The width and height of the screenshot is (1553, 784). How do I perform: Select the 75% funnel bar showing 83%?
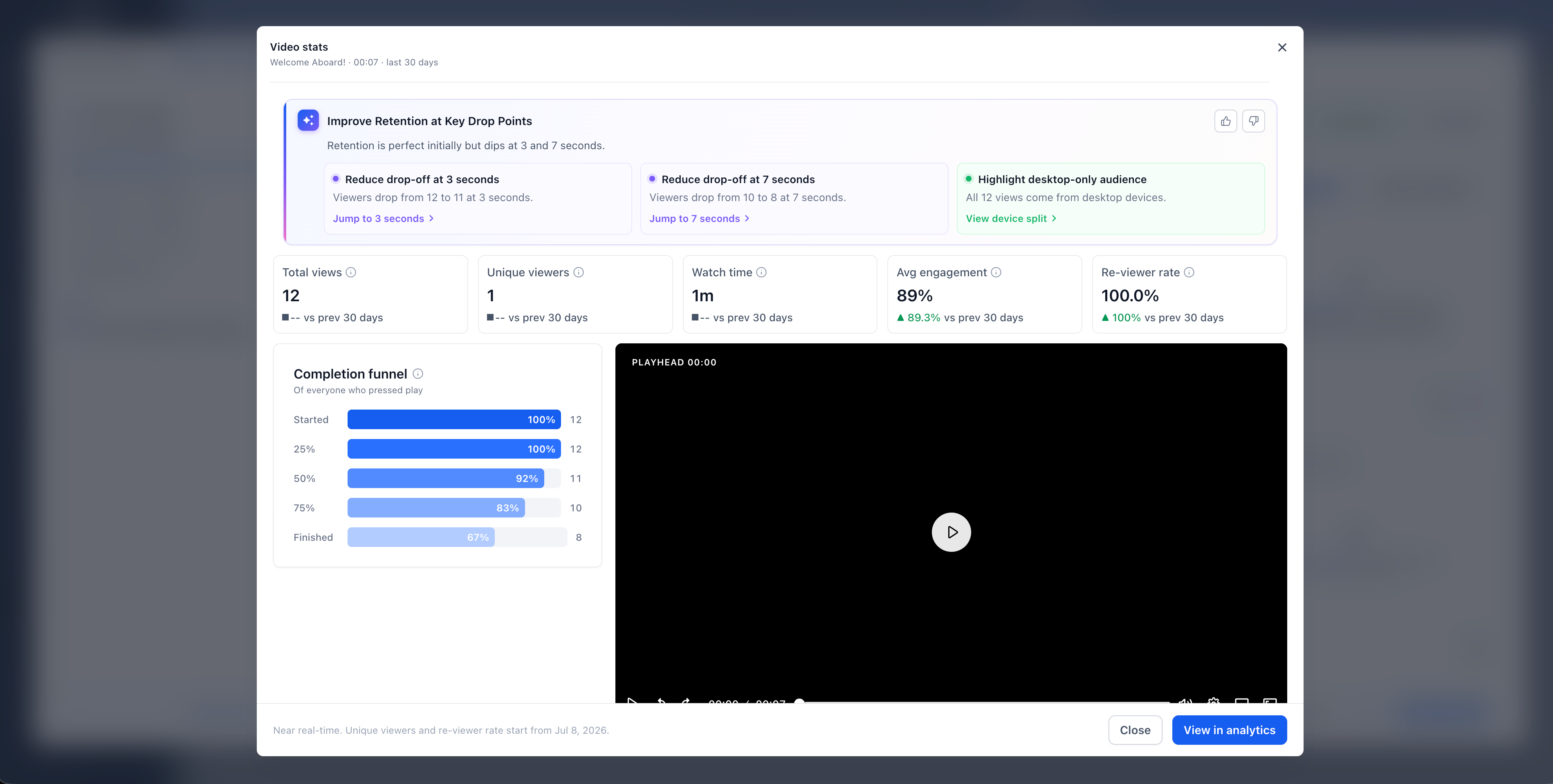pyautogui.click(x=436, y=508)
